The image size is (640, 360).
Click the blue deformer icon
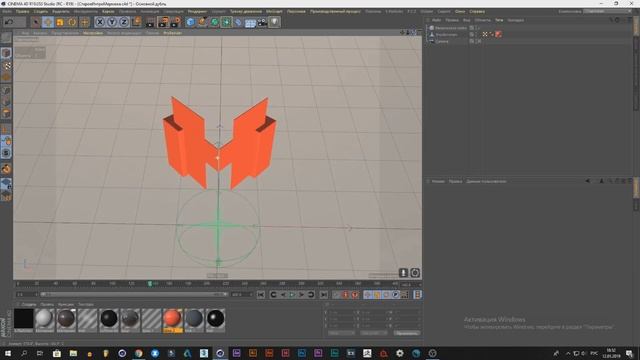[238, 22]
